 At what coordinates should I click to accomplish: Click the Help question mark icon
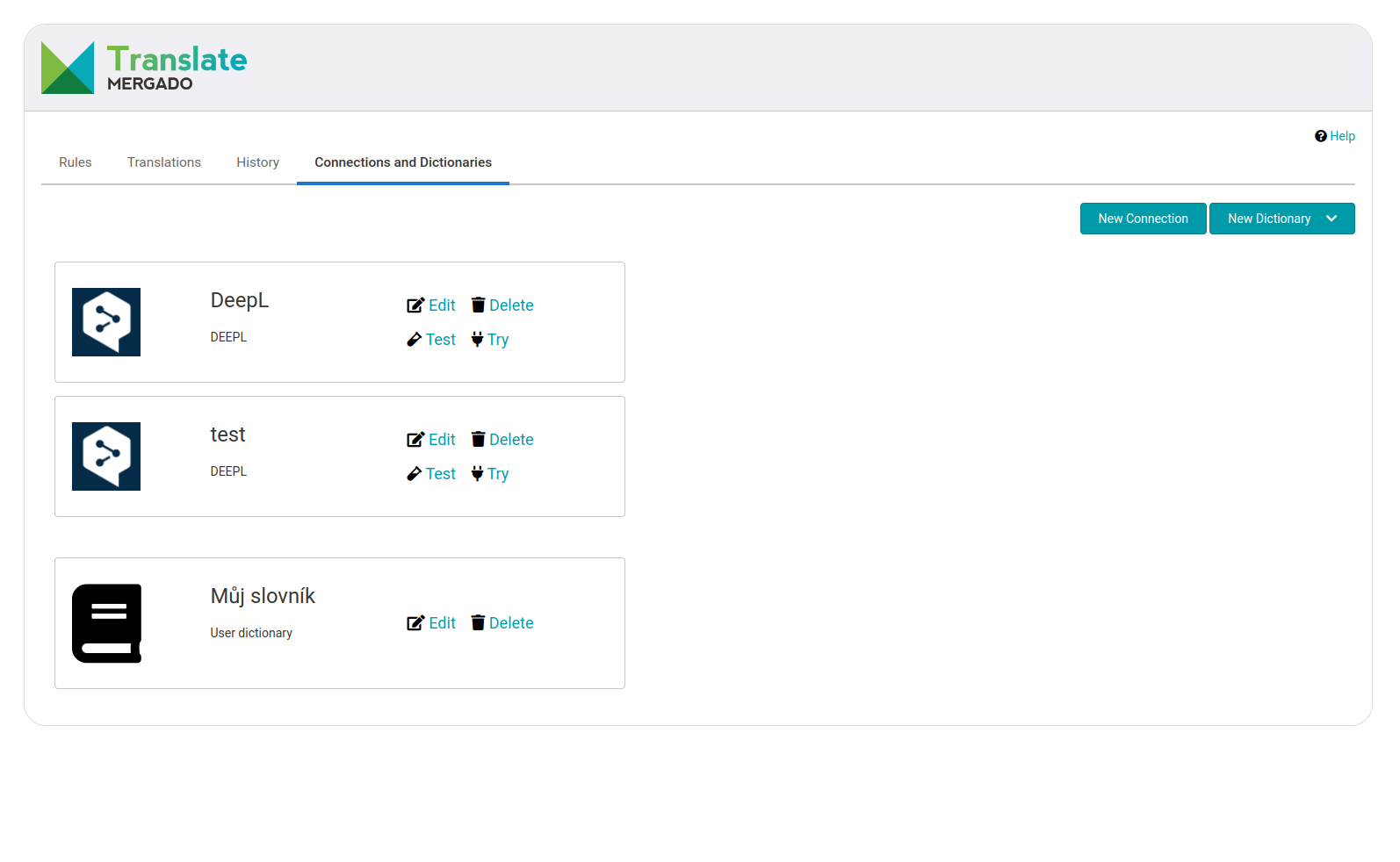[1320, 136]
